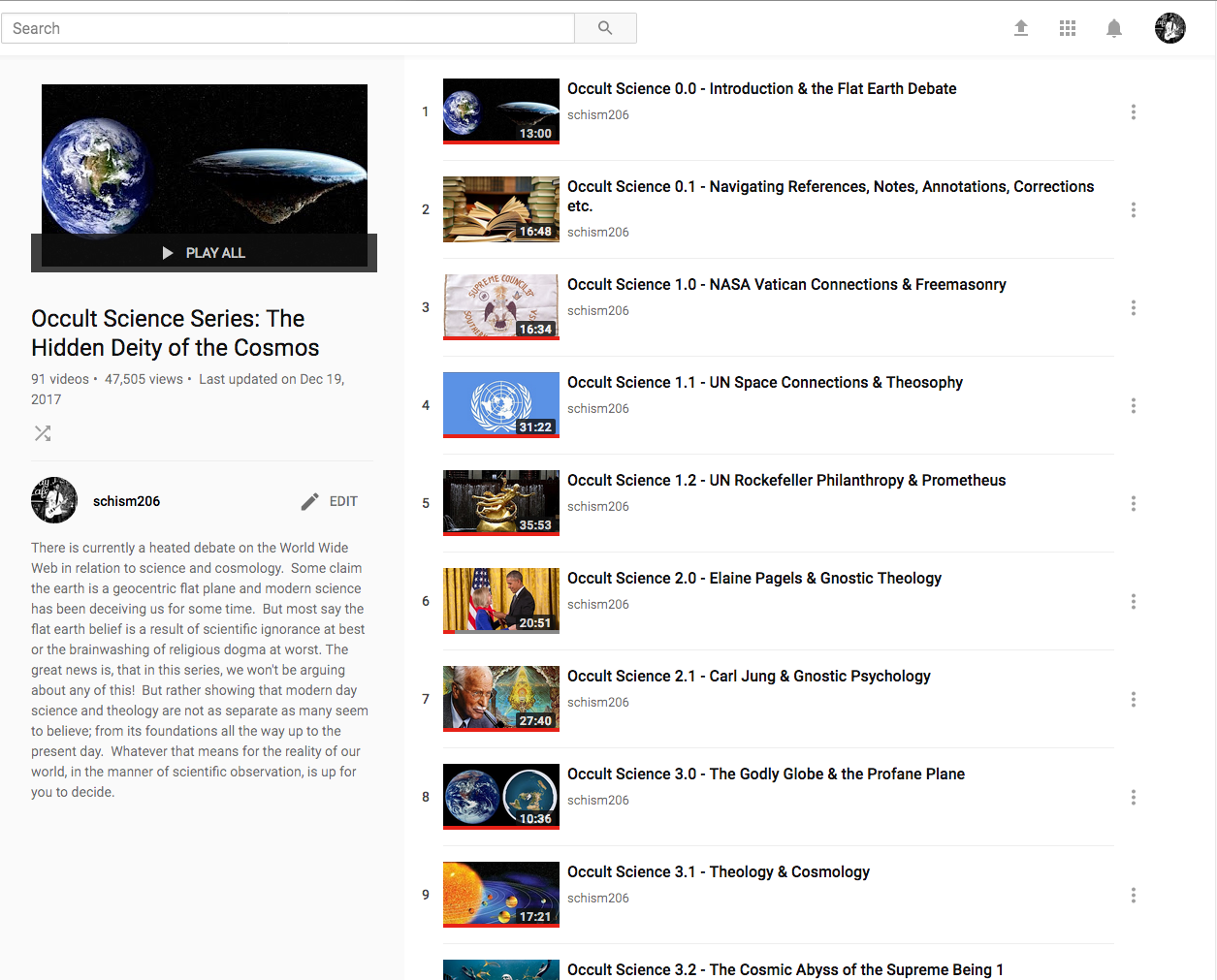This screenshot has width=1217, height=980.
Task: Click the 17:21 solar system thumbnail
Action: tap(501, 895)
